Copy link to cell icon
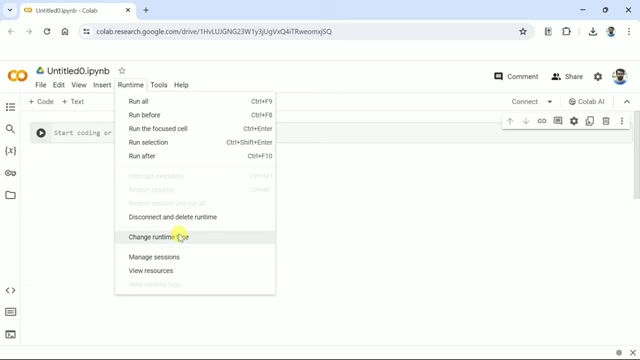This screenshot has width=640, height=360. (x=542, y=121)
